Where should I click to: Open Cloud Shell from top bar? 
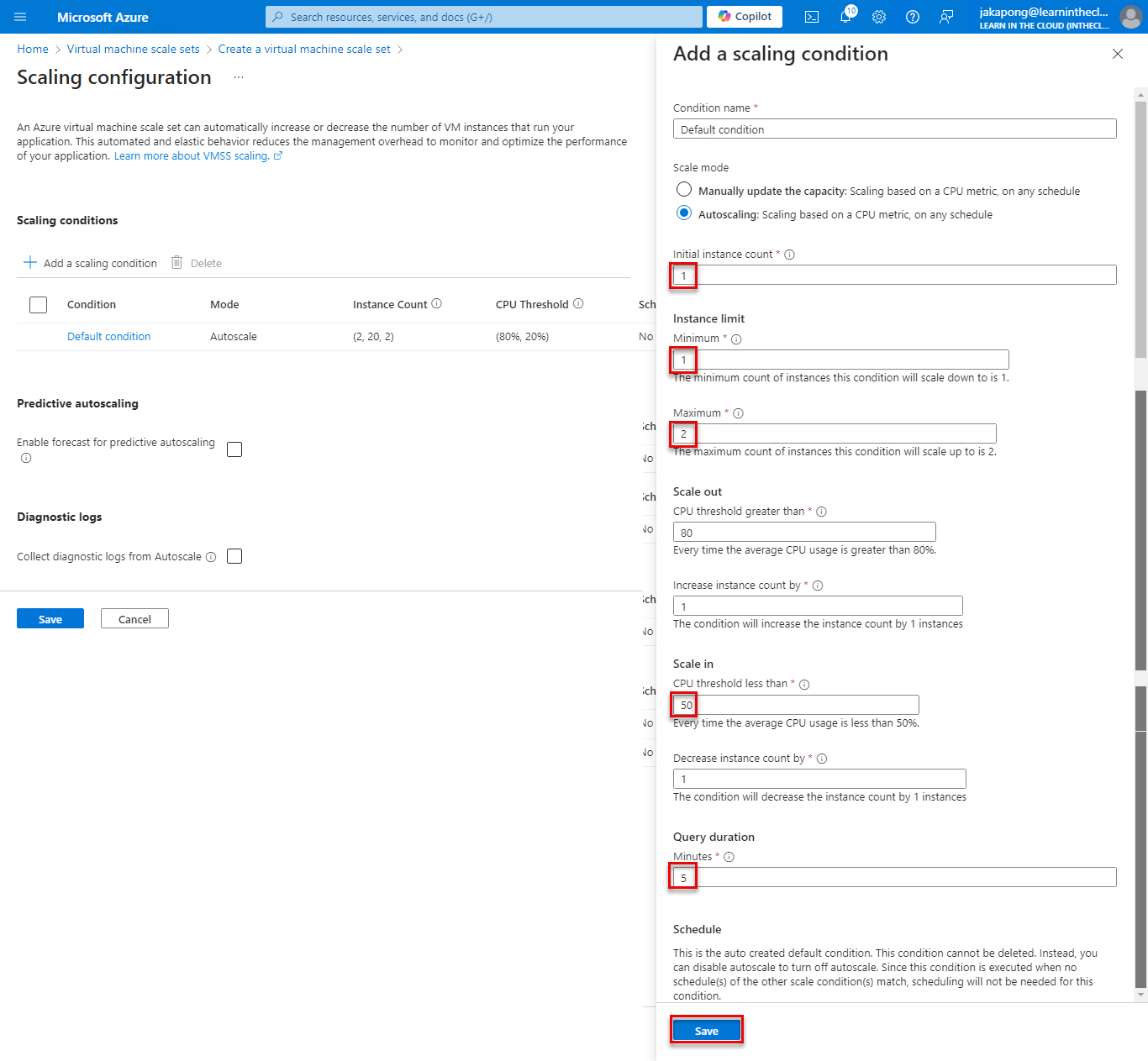[812, 17]
